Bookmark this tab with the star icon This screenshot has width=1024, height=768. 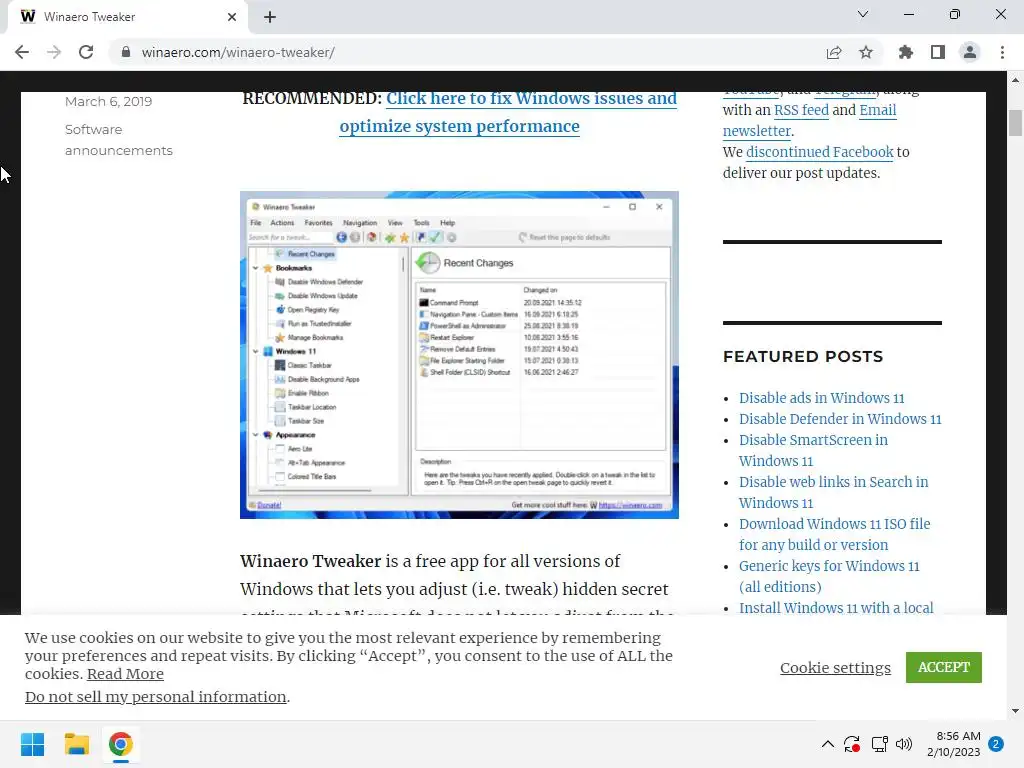(866, 52)
